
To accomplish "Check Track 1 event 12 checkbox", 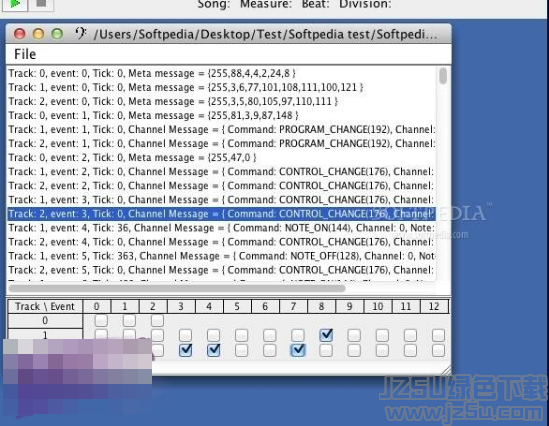I will 438,335.
